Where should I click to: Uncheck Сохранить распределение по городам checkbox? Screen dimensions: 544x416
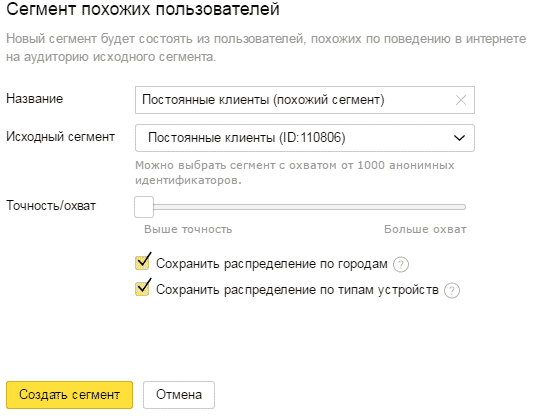tap(142, 263)
